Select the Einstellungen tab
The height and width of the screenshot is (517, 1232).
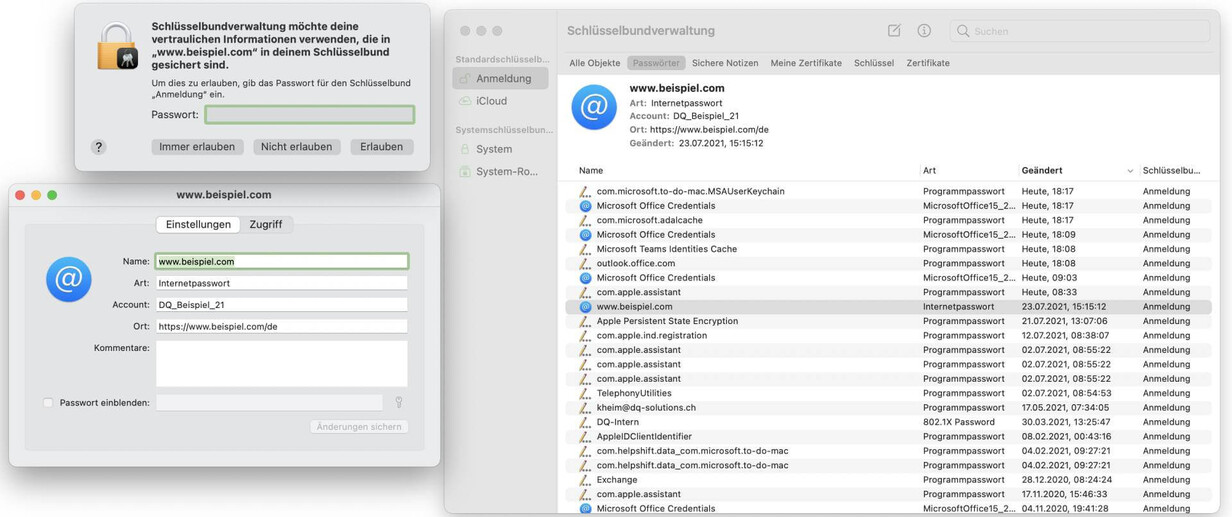(x=198, y=225)
